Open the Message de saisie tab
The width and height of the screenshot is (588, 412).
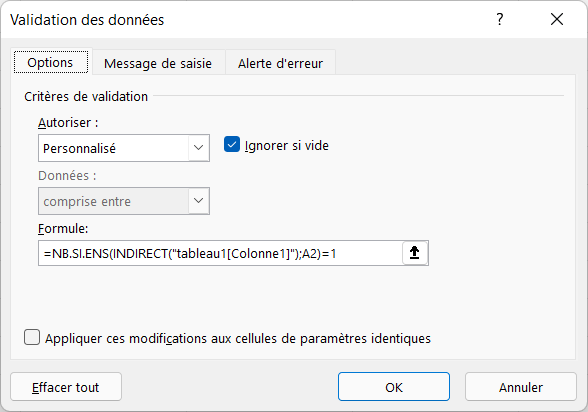coord(158,63)
